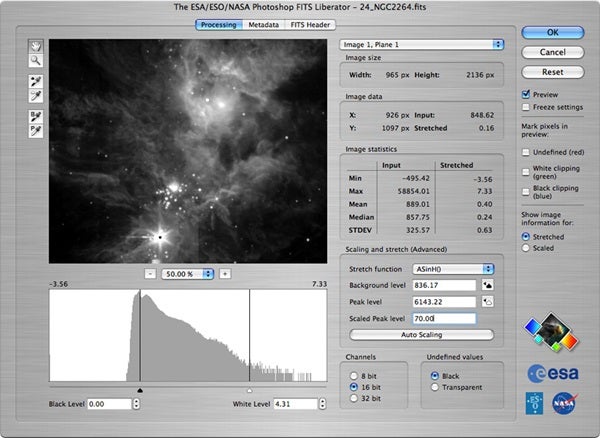
Task: Click the NASA logo
Action: [564, 403]
